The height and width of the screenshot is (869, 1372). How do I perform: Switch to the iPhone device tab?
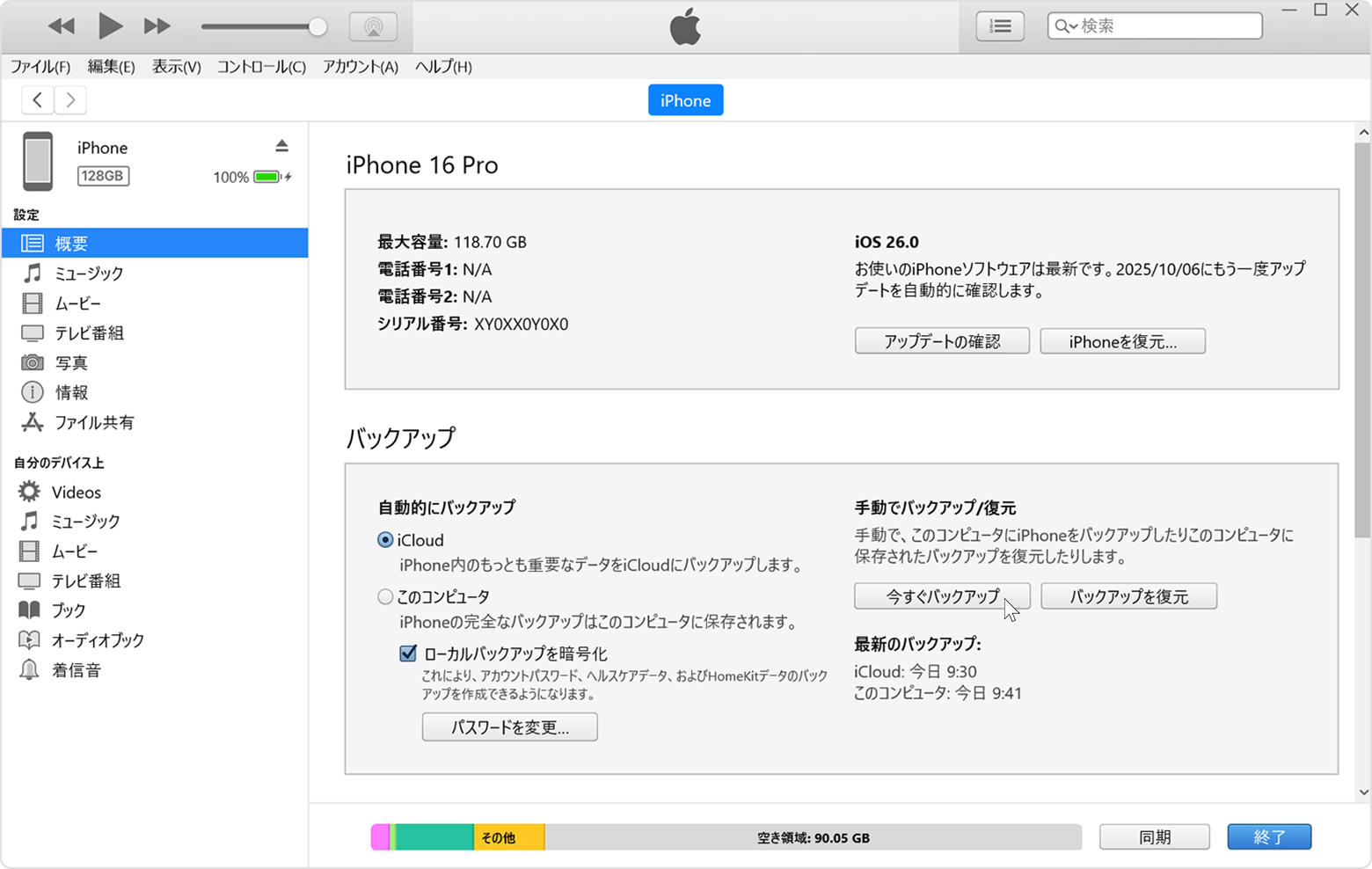[685, 99]
